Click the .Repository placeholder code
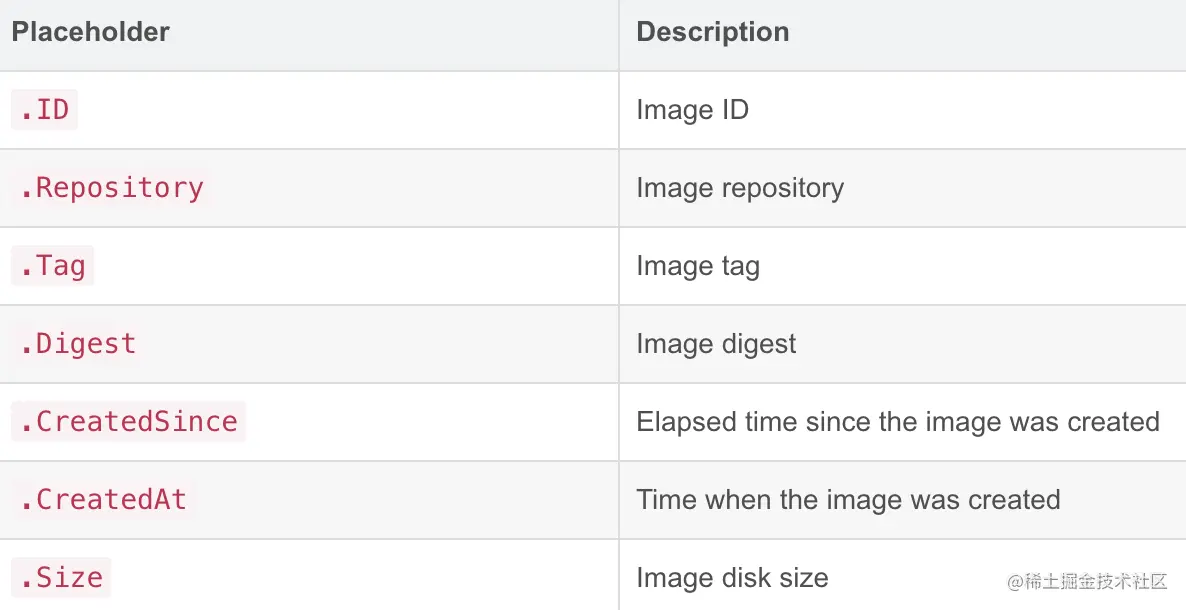 pyautogui.click(x=111, y=188)
